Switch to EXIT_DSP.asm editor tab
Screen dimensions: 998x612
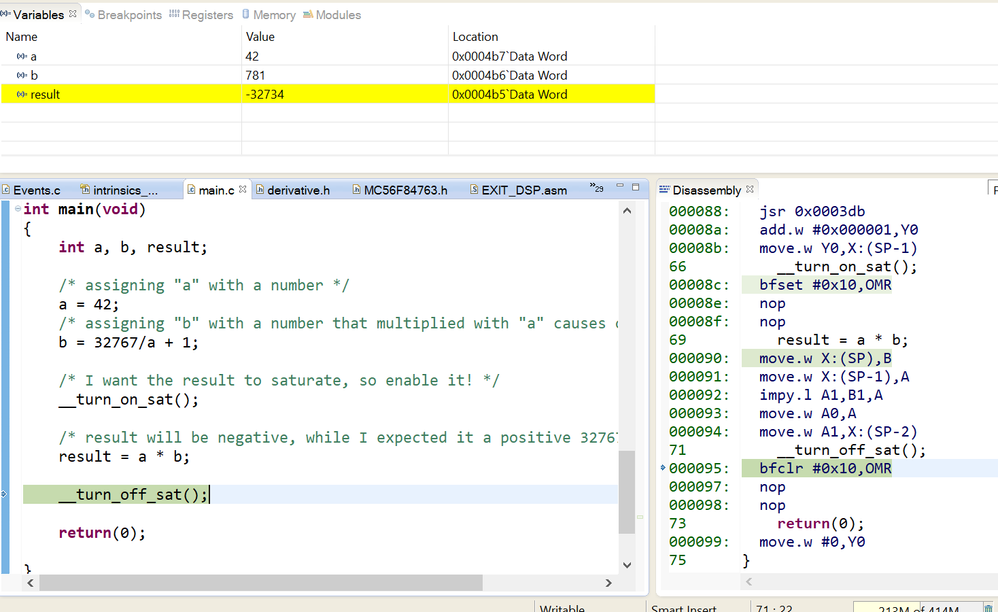(518, 190)
